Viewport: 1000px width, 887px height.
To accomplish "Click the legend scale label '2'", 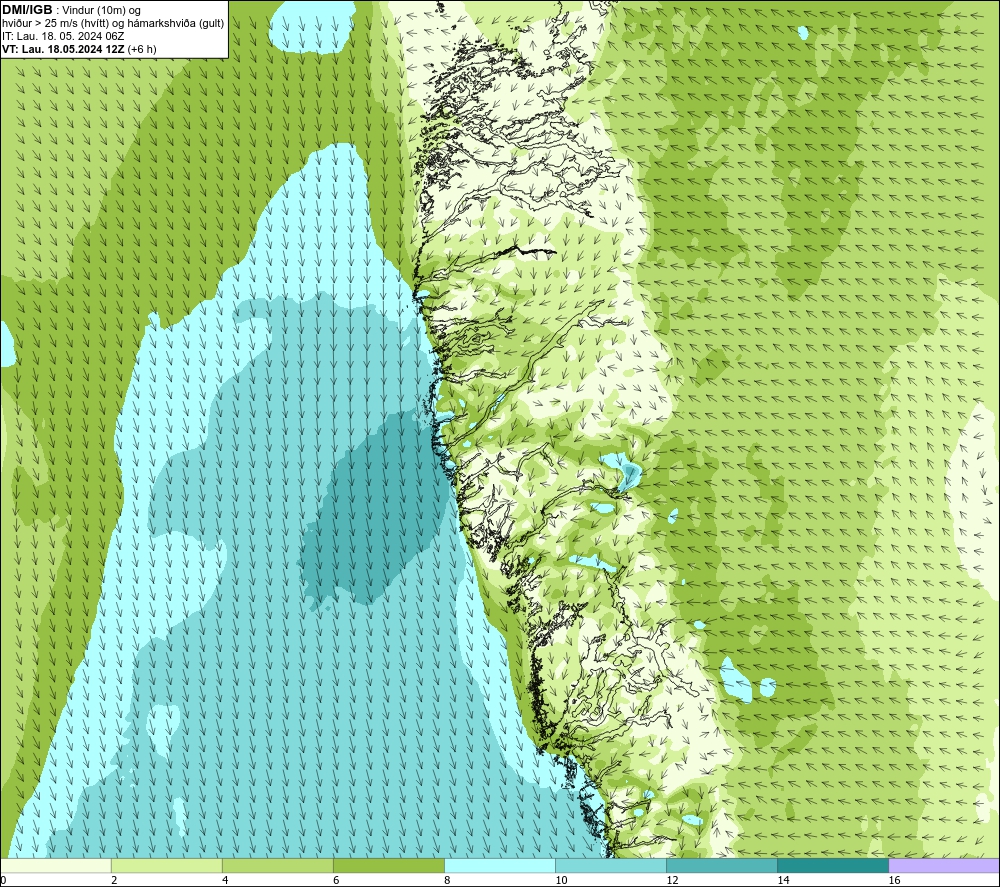I will (x=114, y=880).
